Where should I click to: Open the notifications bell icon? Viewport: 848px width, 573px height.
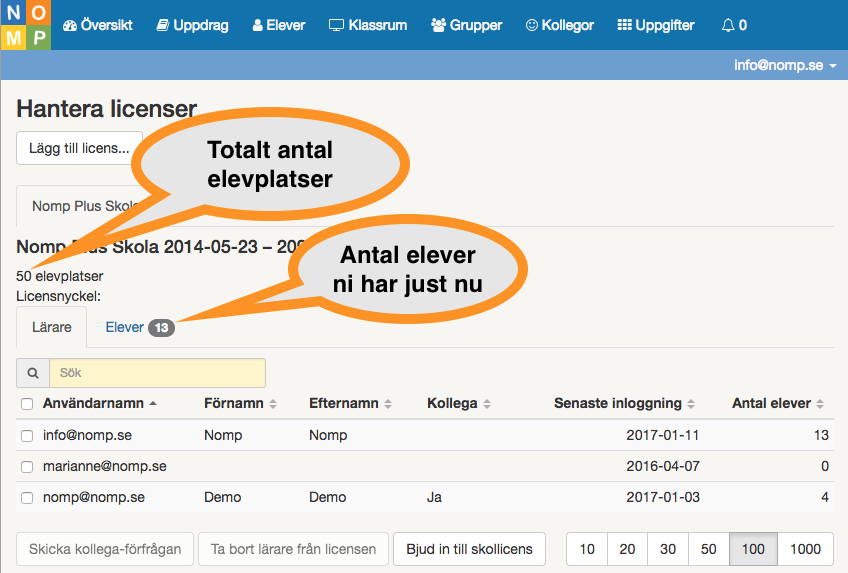(734, 25)
